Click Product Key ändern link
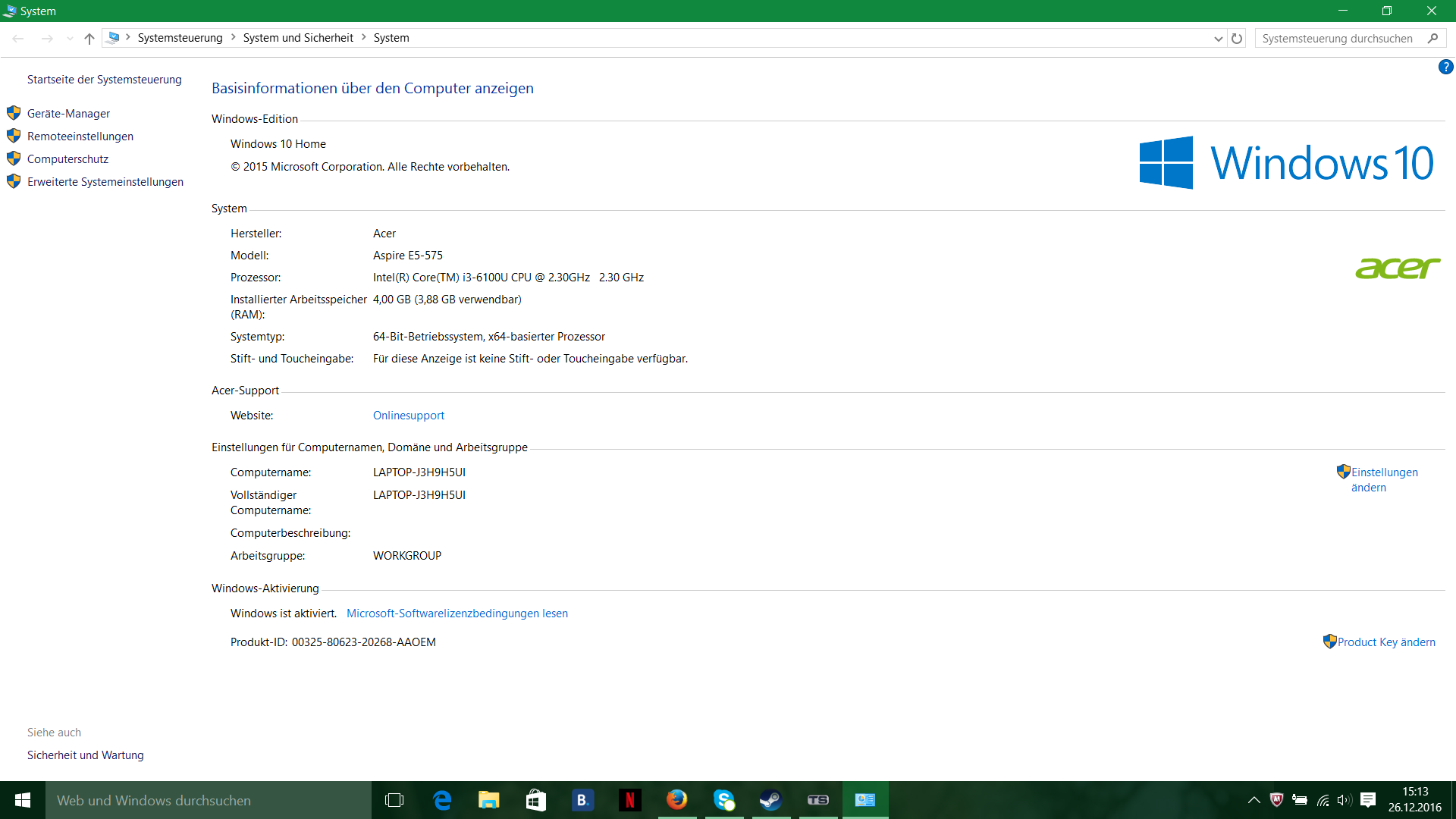1456x819 pixels. tap(1385, 642)
